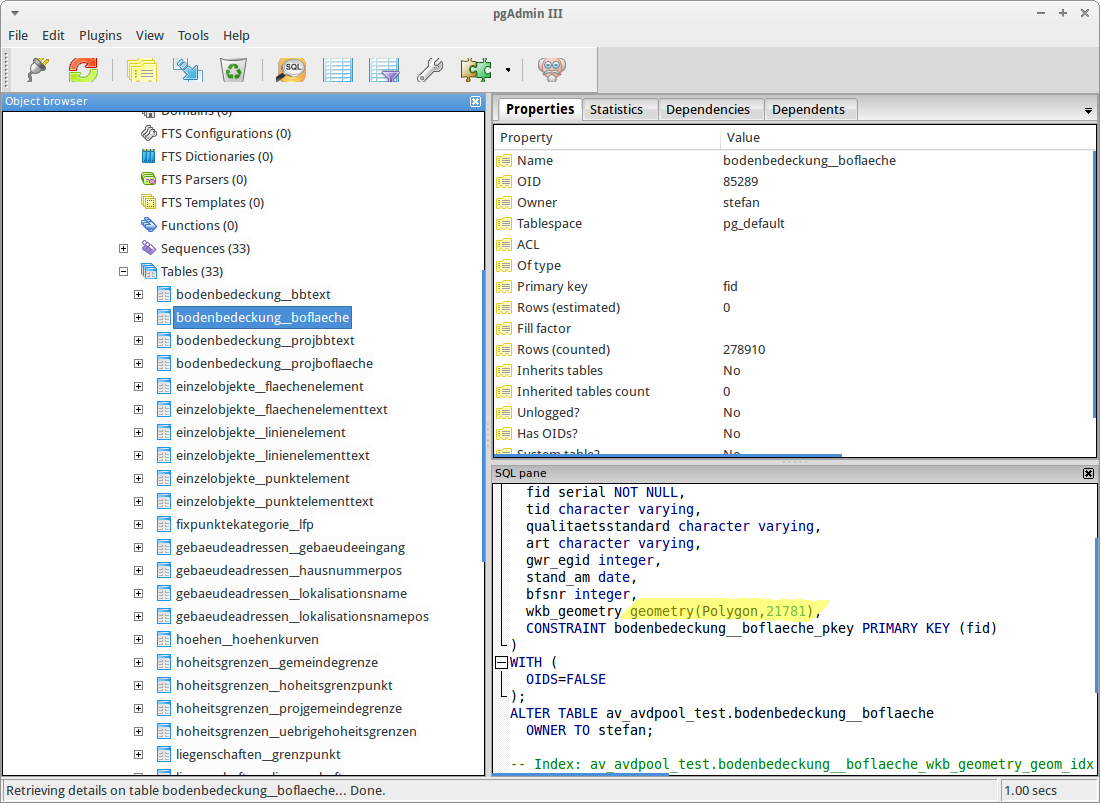Collapse the WITH block in SQL pane
The image size is (1100, 803).
(x=502, y=662)
